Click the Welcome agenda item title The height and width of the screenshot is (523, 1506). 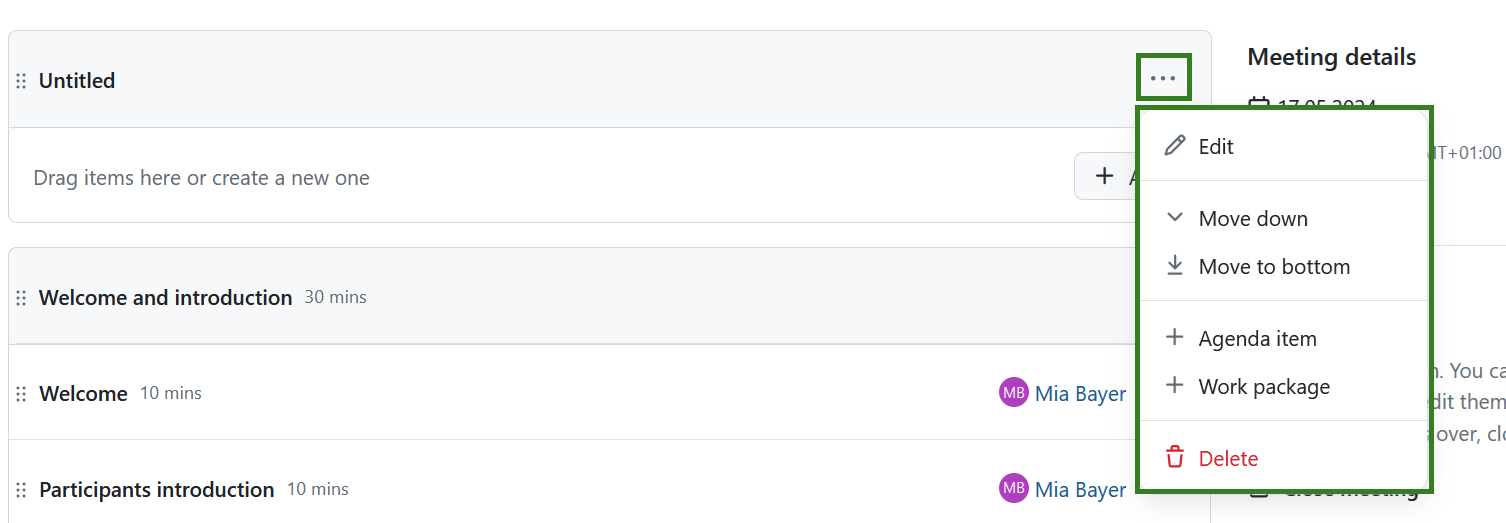point(83,394)
